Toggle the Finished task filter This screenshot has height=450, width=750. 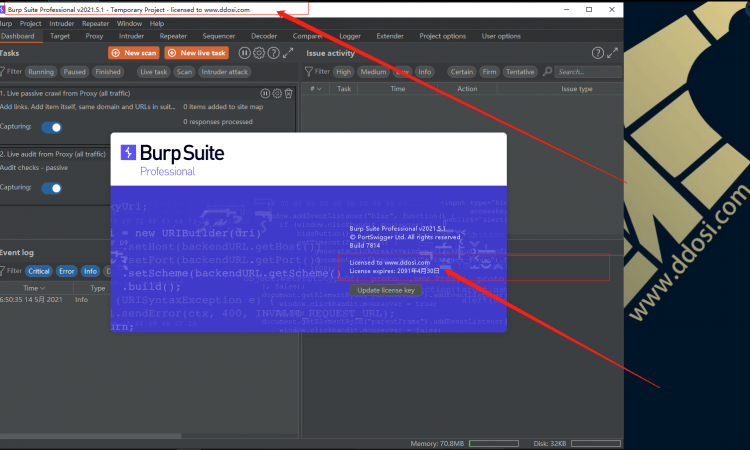(x=108, y=72)
